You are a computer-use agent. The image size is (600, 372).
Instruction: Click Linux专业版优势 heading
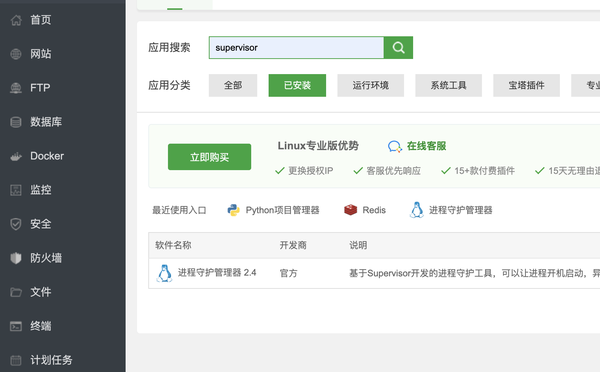(318, 146)
